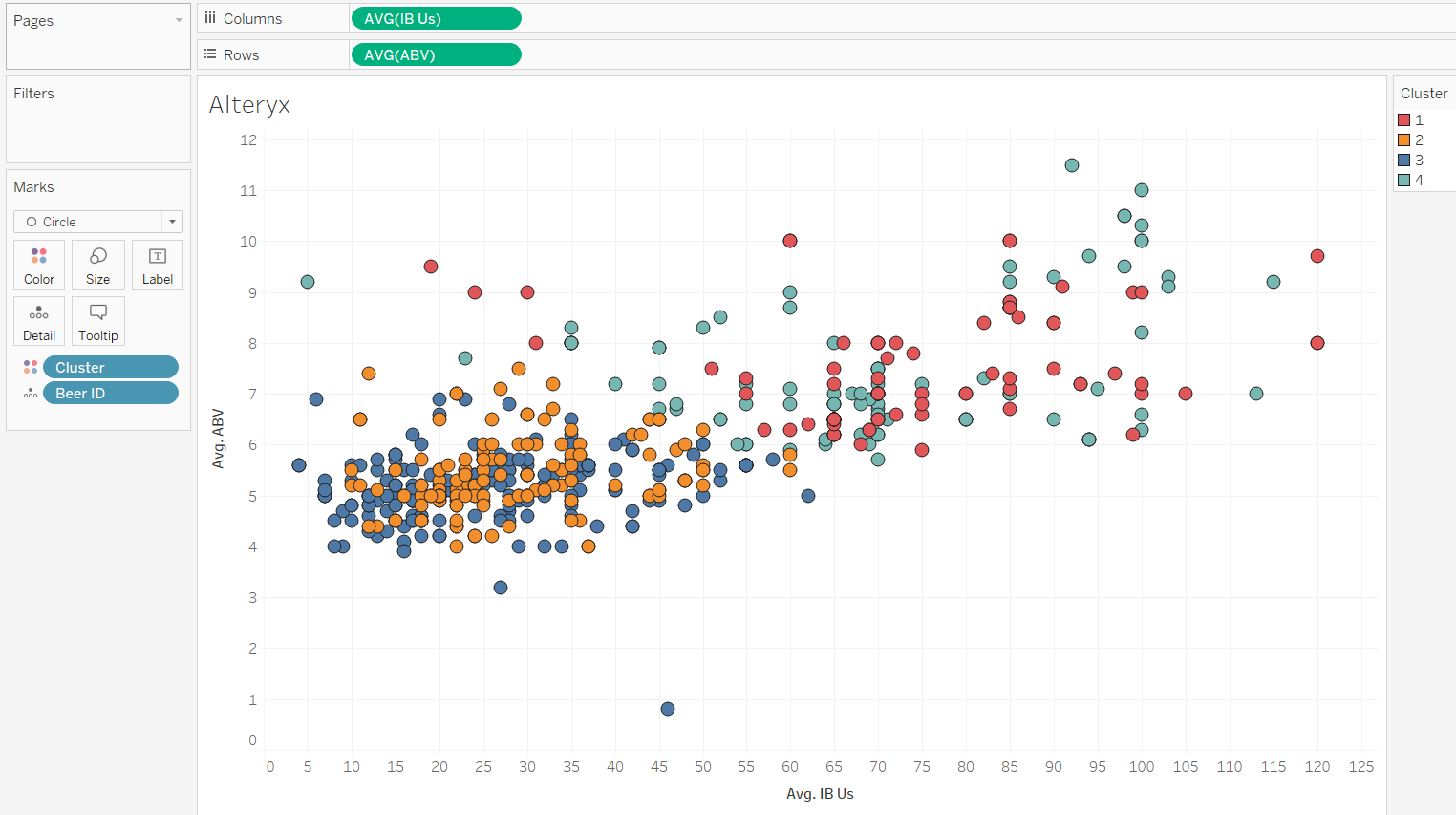Select the AVG(IB Us) pill in Columns
Image resolution: width=1456 pixels, height=815 pixels.
pos(437,18)
